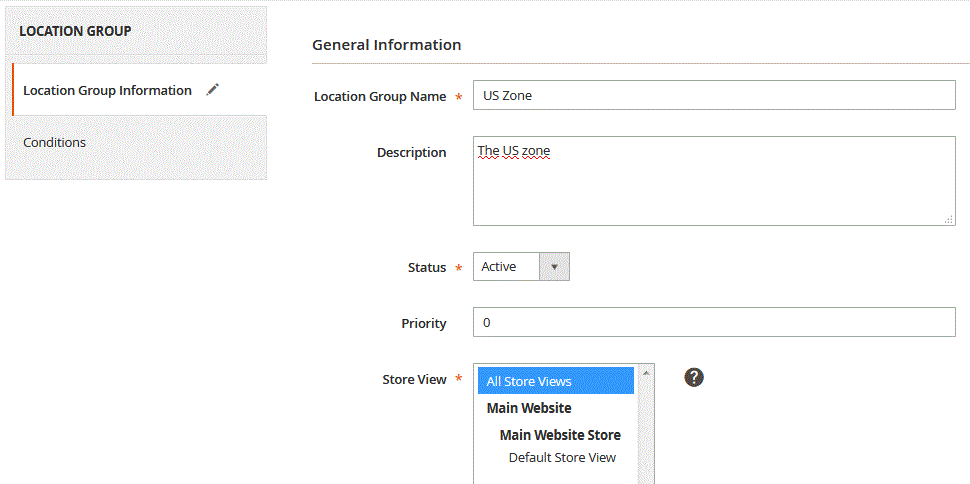Click the Main Website entry in Store View list
Viewport: 970px width, 484px height.
click(x=529, y=408)
